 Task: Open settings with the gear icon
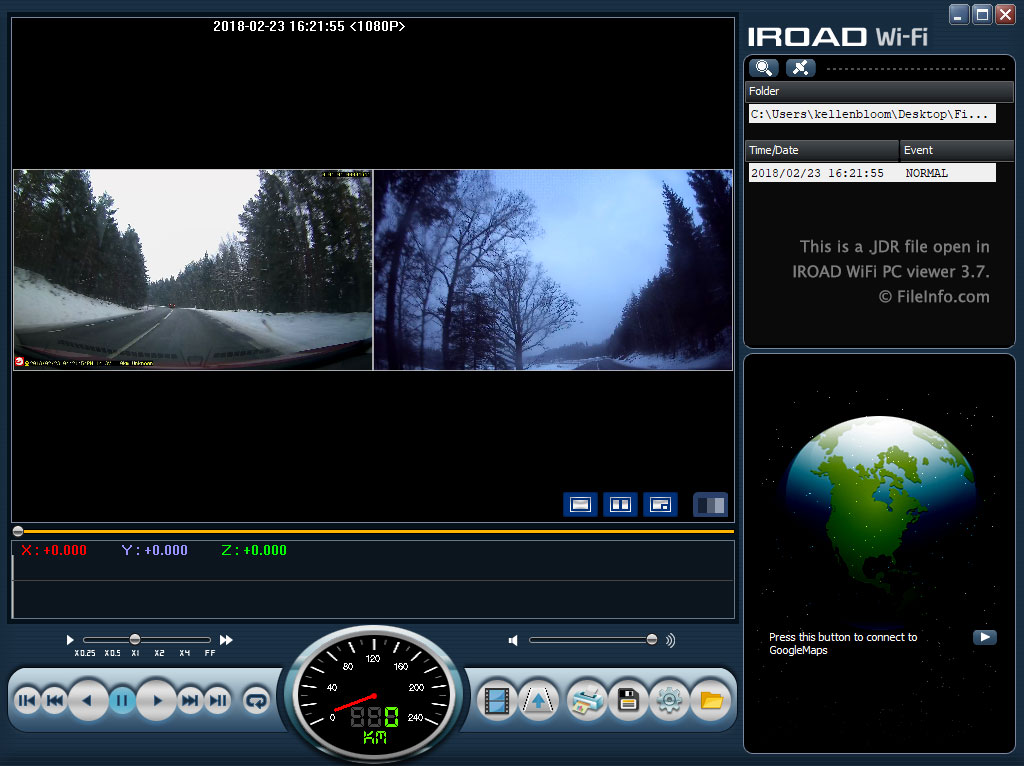point(669,701)
